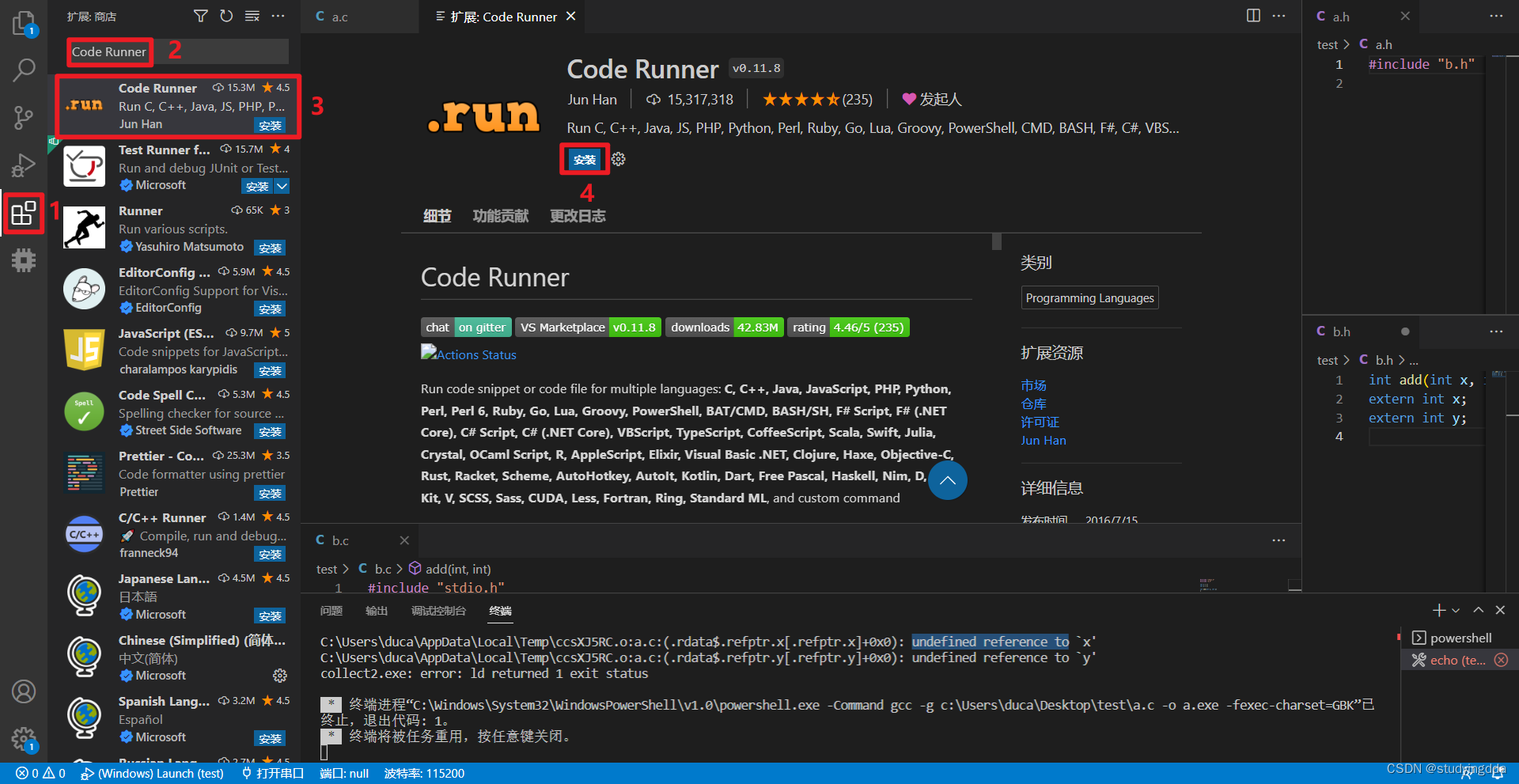Click the scroll-to-top round button
Screen dimensions: 1519x784
(x=948, y=480)
